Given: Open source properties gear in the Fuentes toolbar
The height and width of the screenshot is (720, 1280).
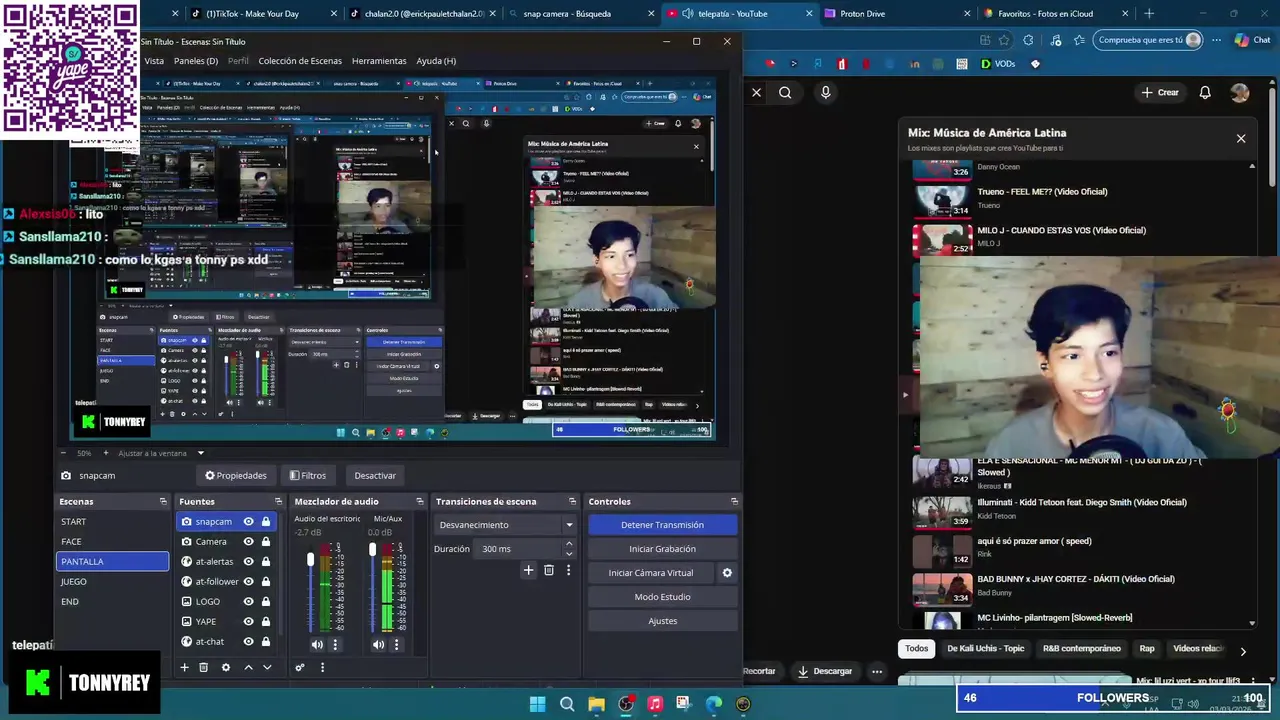Looking at the screenshot, I should click(225, 667).
